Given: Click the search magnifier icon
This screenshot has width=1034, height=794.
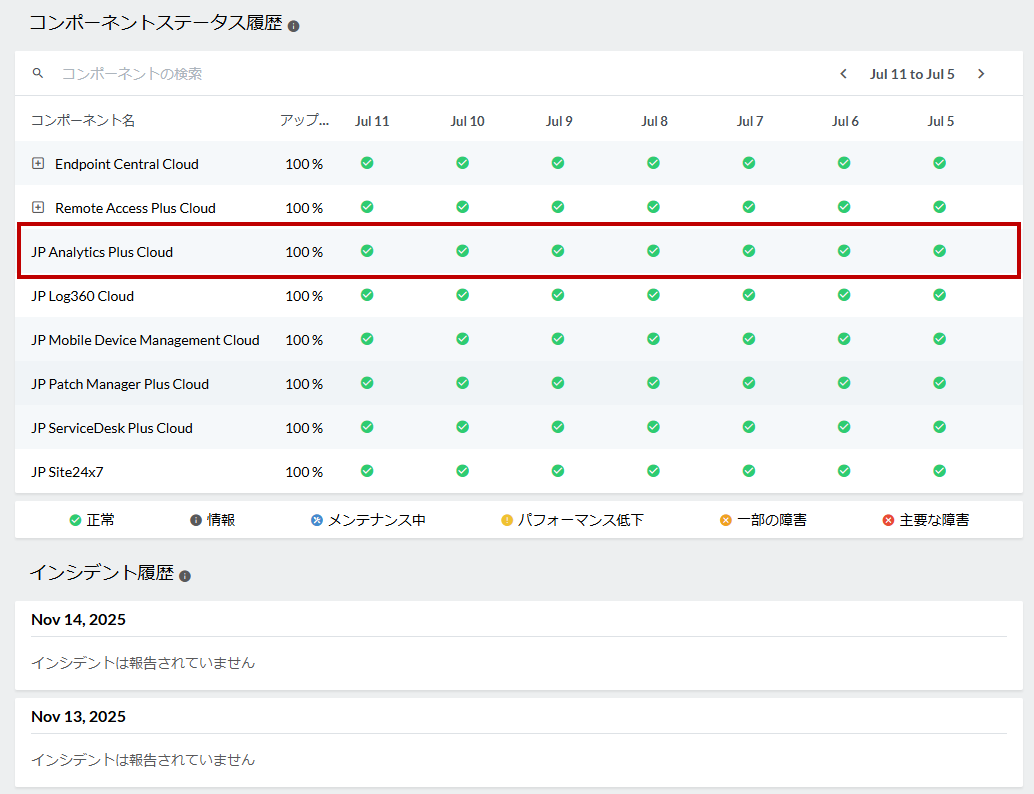Looking at the screenshot, I should (x=38, y=73).
